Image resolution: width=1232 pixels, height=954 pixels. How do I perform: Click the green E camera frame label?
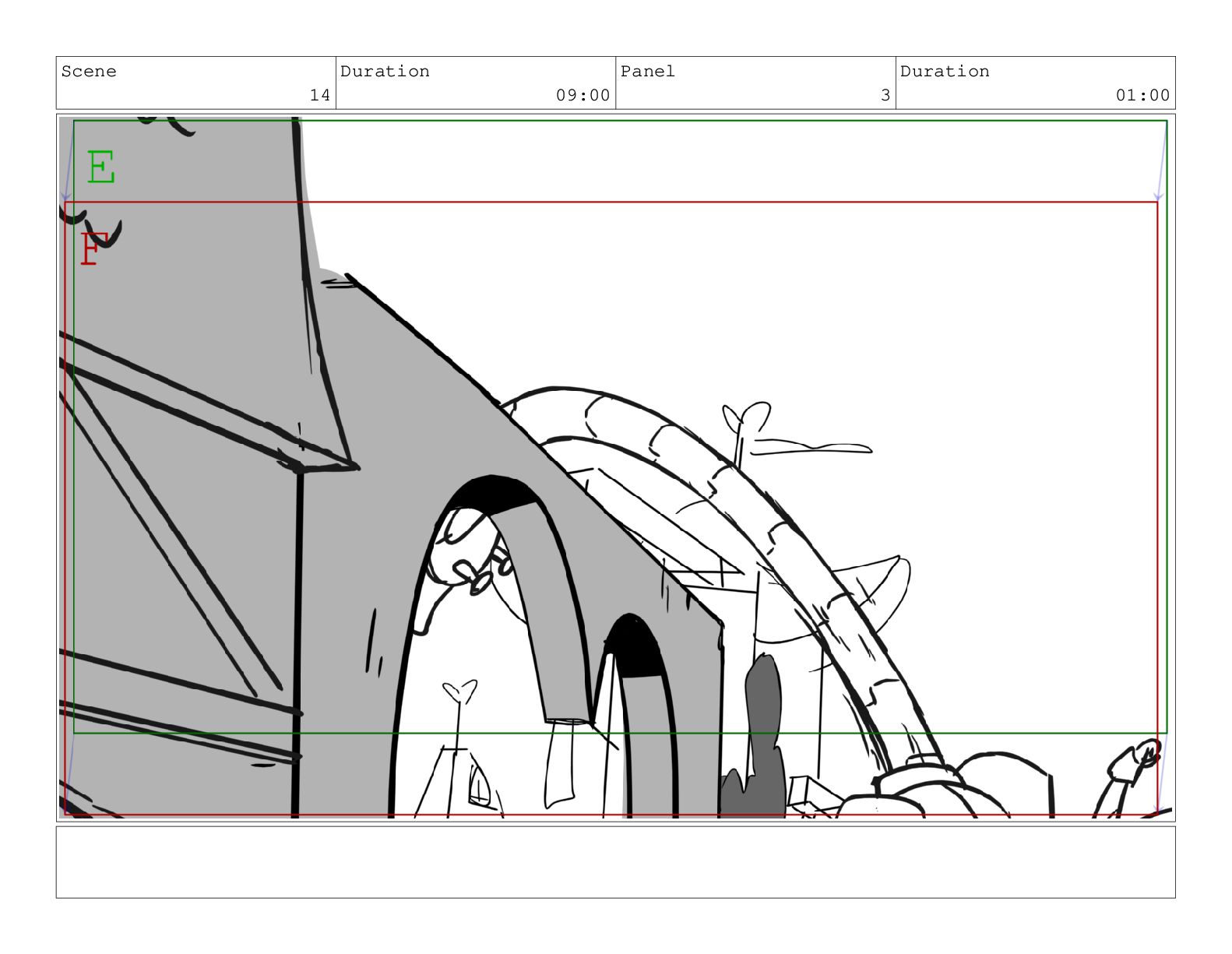(100, 167)
